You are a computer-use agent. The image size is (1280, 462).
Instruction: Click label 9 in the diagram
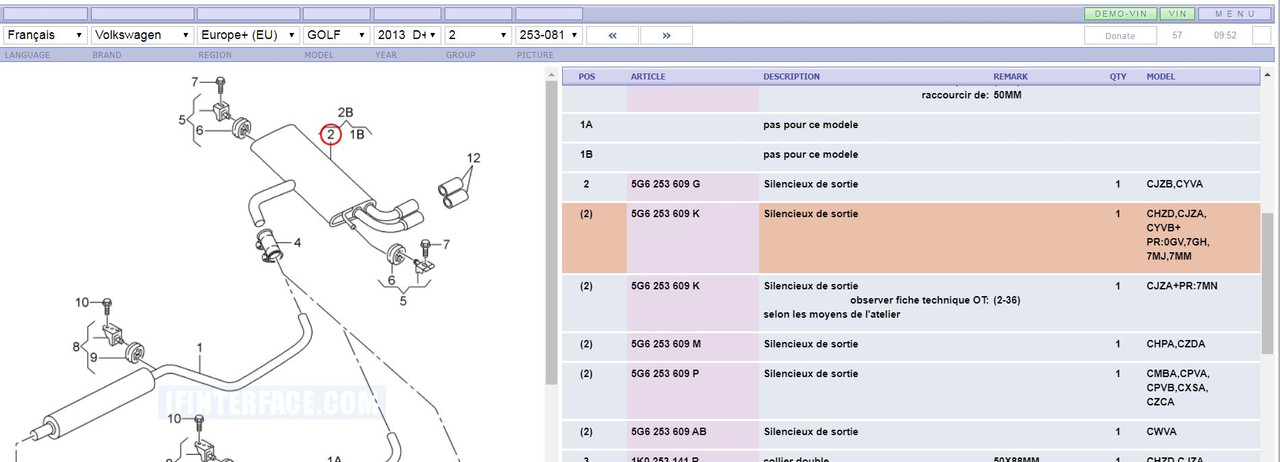click(94, 357)
